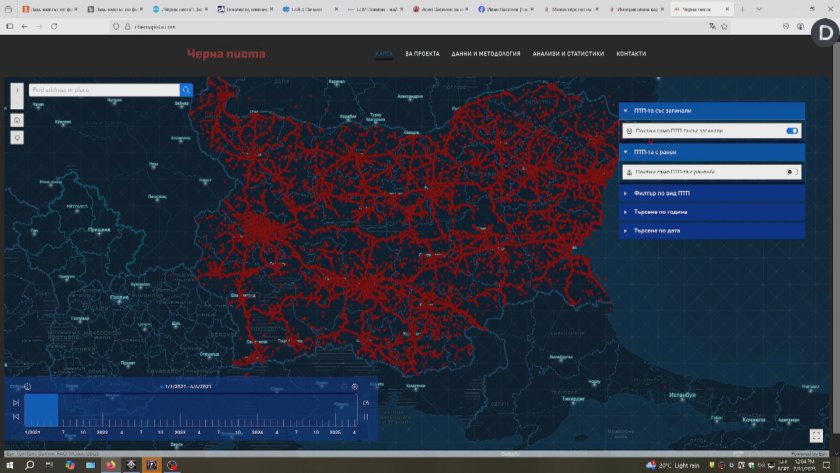Click the blue time slider selected range
840x473 pixels.
click(x=41, y=410)
